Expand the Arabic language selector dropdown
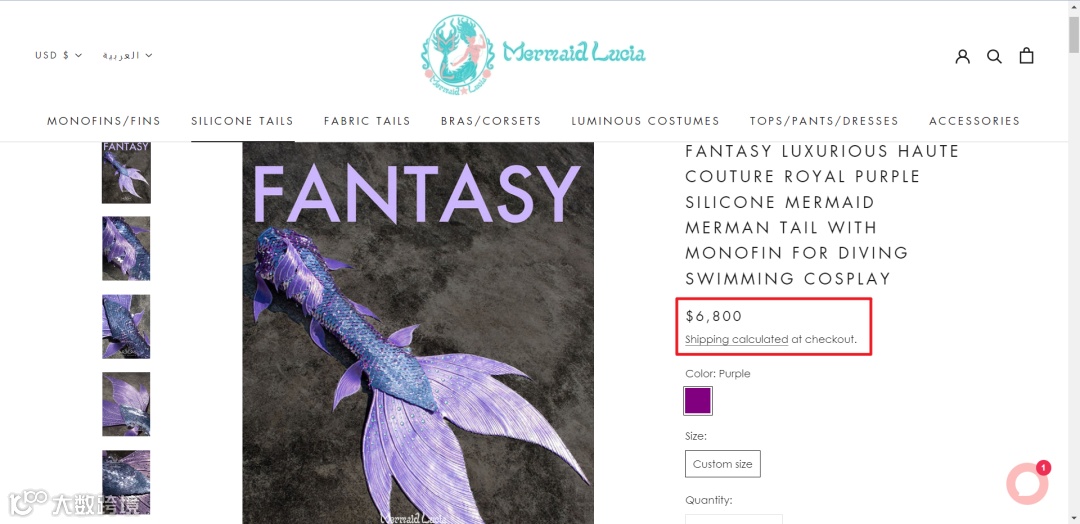Image resolution: width=1080 pixels, height=524 pixels. pos(127,55)
